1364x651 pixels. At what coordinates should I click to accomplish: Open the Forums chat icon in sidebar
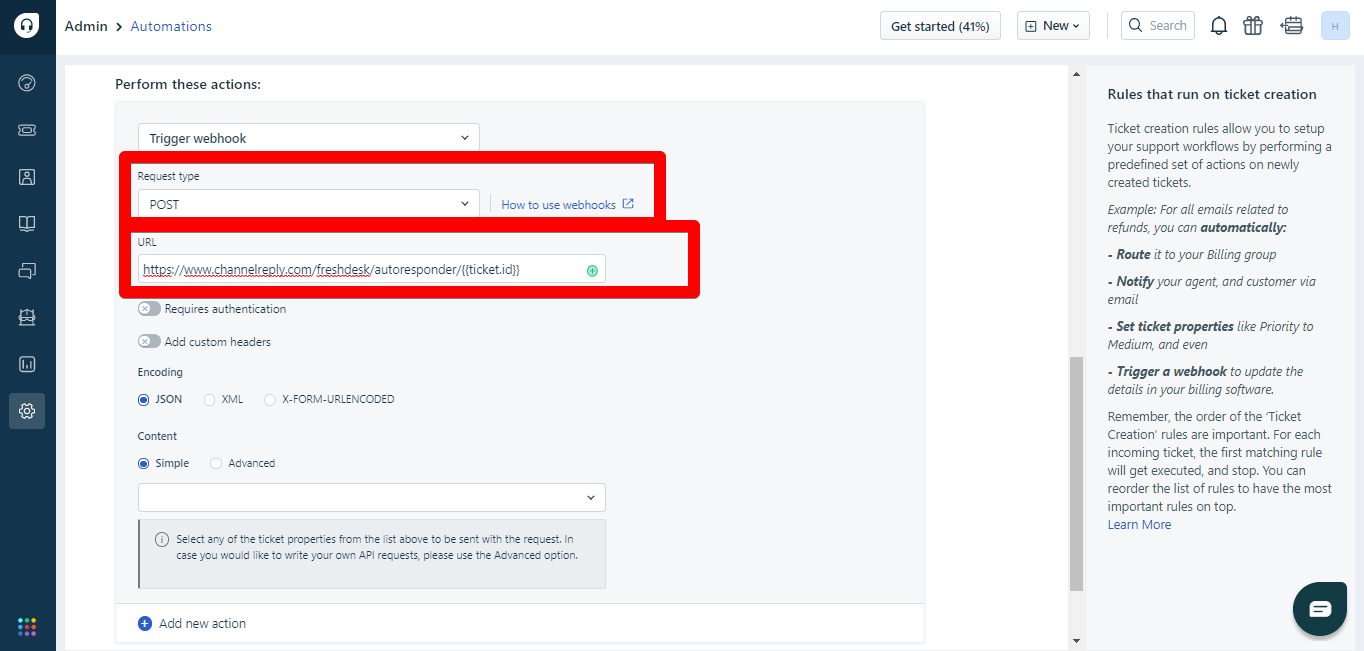pos(27,270)
